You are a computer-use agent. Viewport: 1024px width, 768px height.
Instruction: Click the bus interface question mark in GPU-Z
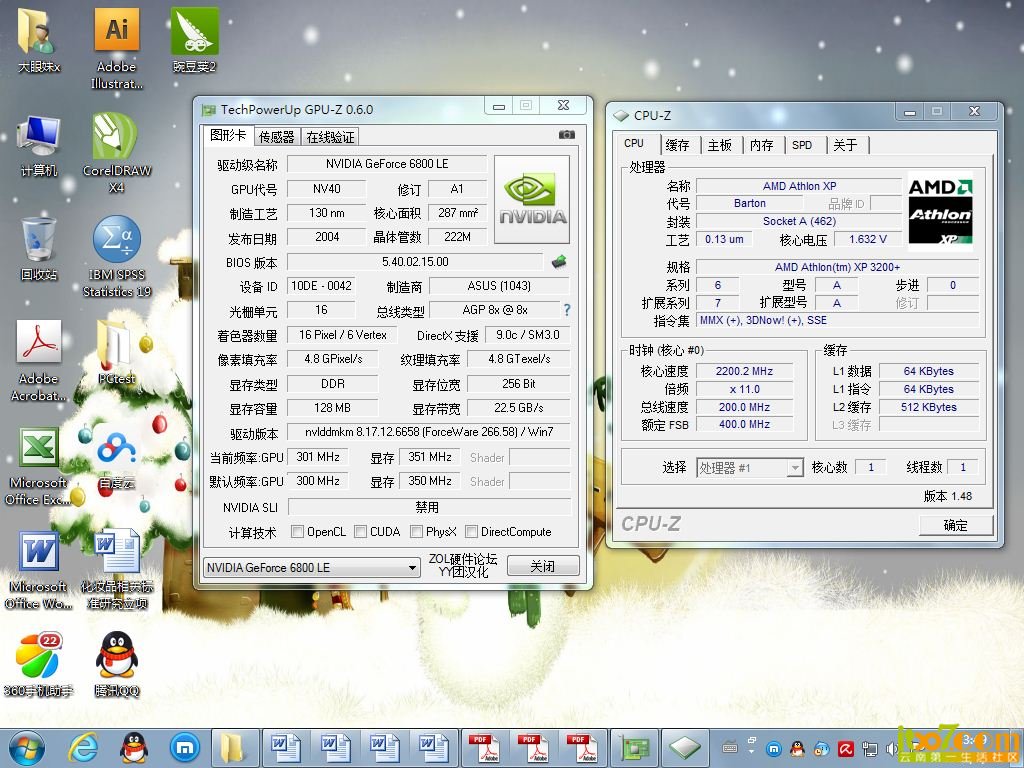tap(567, 310)
